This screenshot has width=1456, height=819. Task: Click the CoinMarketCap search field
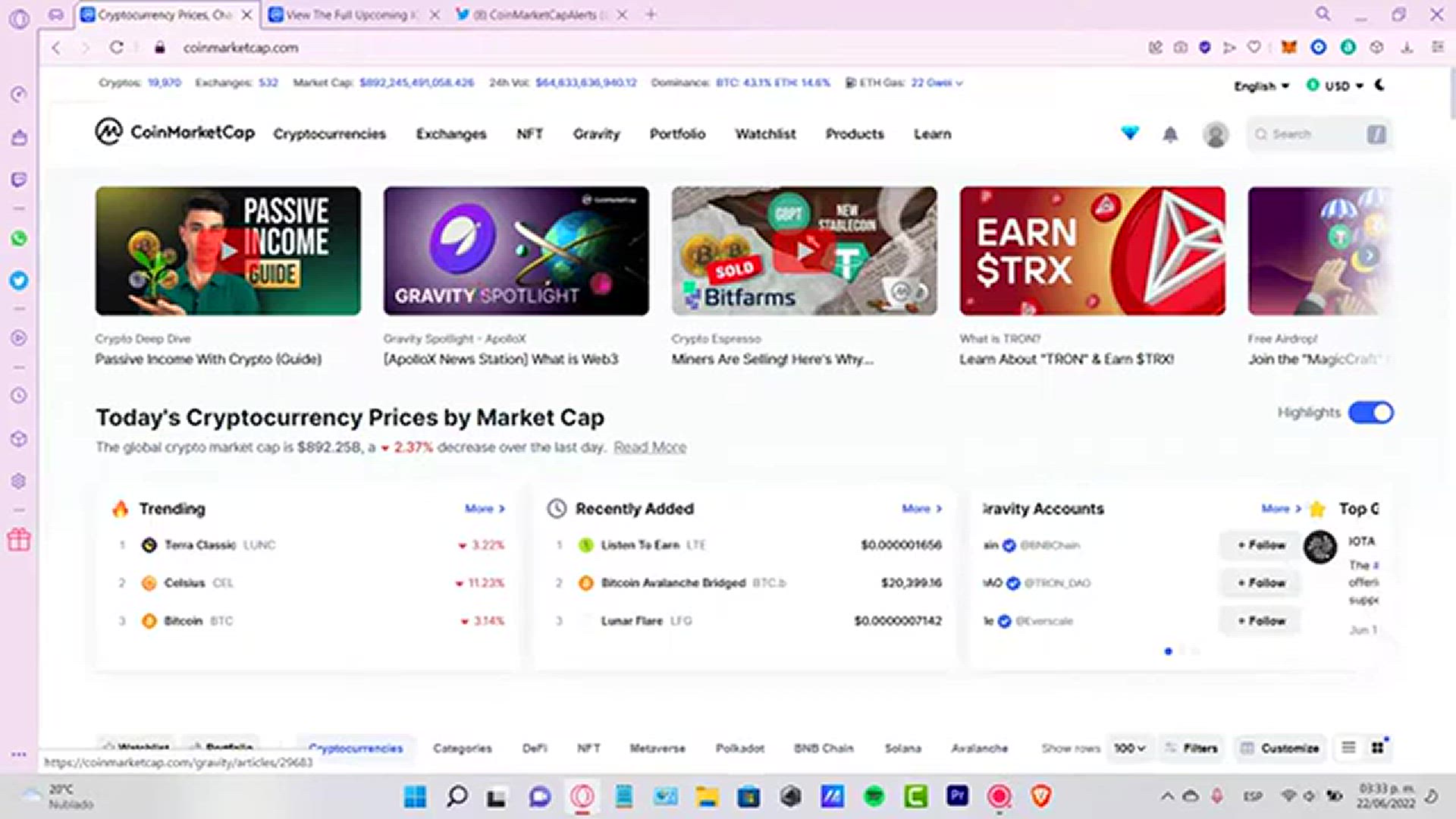click(x=1319, y=134)
